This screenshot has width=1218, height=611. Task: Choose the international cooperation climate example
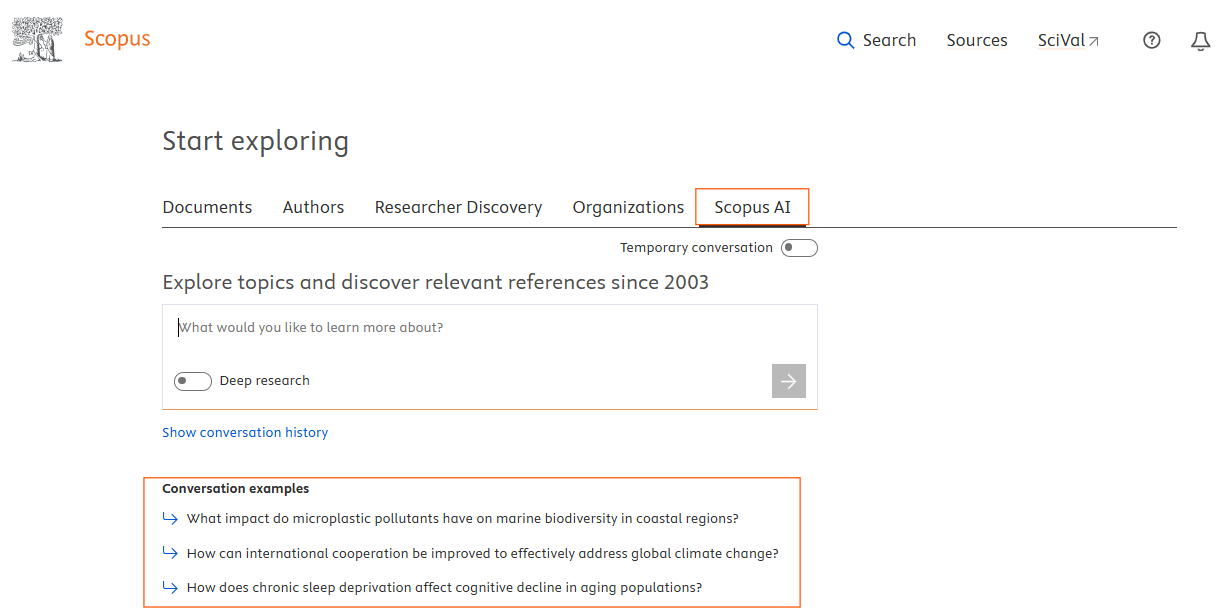tap(482, 553)
